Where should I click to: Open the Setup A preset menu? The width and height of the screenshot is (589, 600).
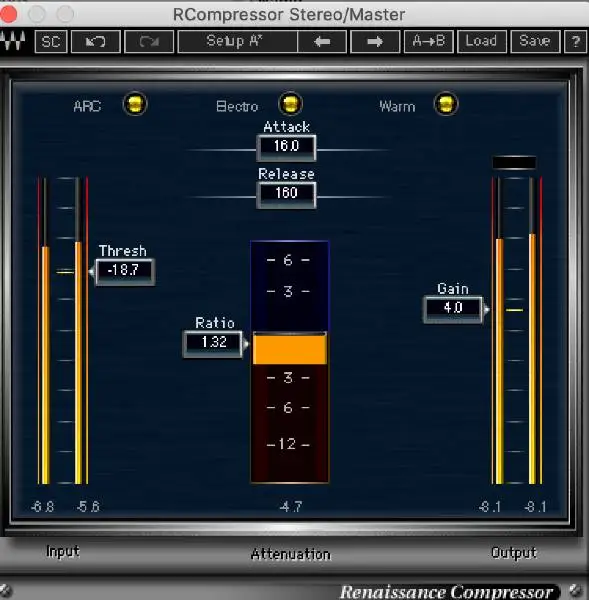[x=237, y=41]
